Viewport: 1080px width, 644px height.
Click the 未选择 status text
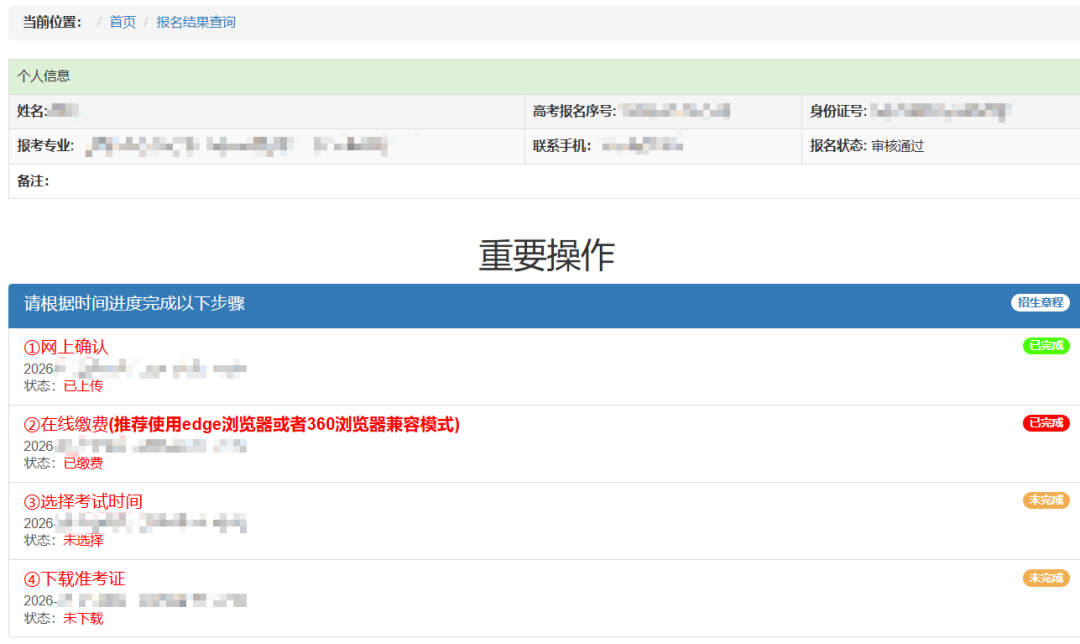point(83,540)
